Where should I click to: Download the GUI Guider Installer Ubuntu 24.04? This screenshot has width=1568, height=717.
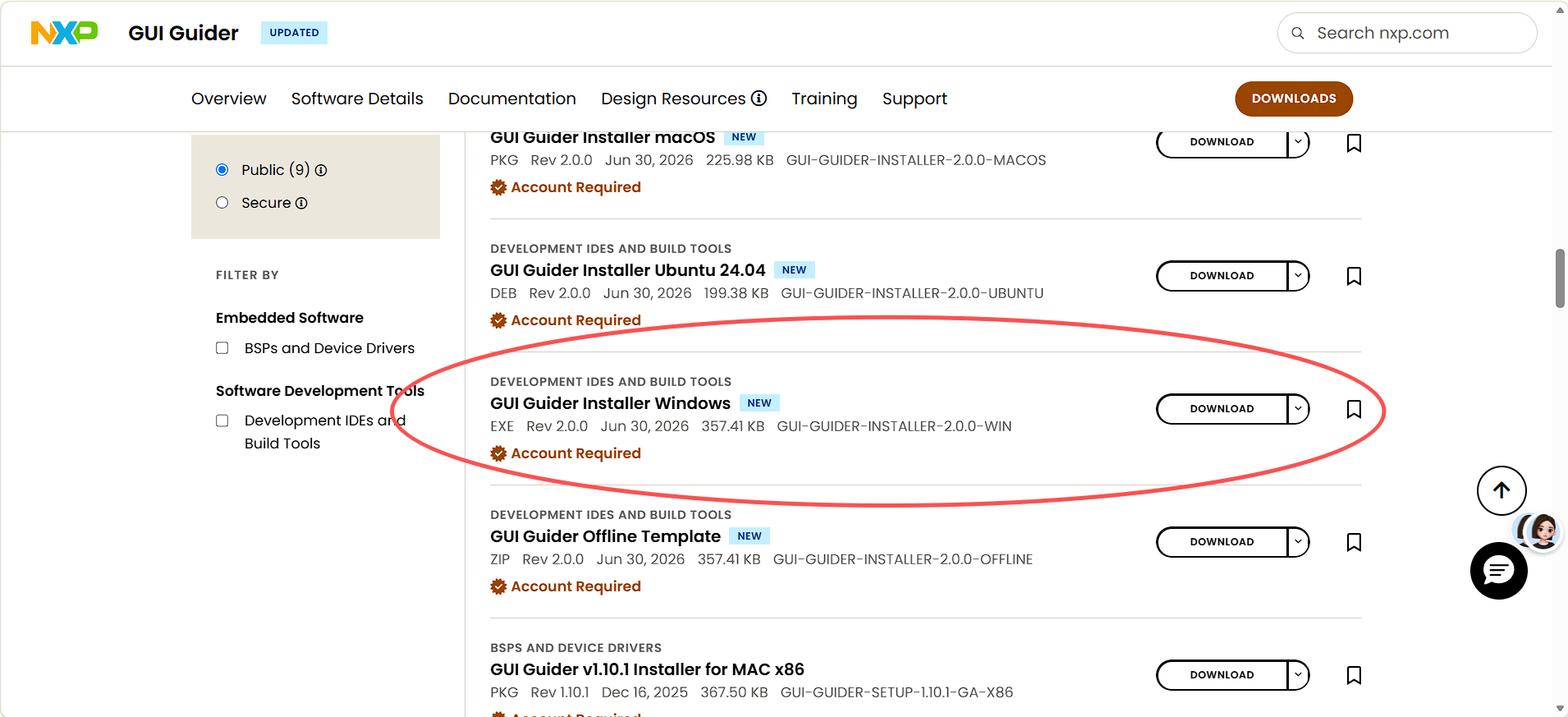pos(1222,276)
